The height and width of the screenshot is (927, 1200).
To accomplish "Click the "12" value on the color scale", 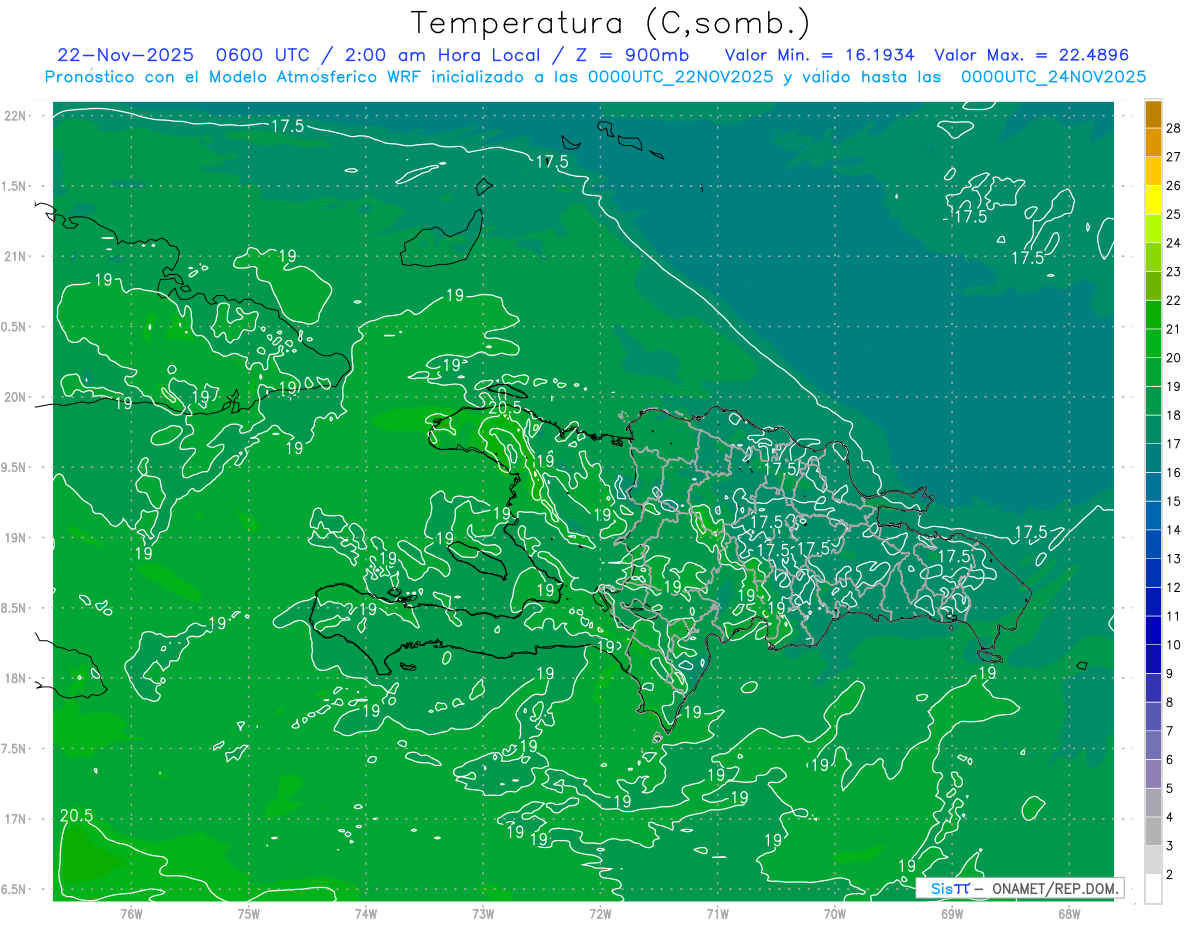I will (x=1174, y=587).
